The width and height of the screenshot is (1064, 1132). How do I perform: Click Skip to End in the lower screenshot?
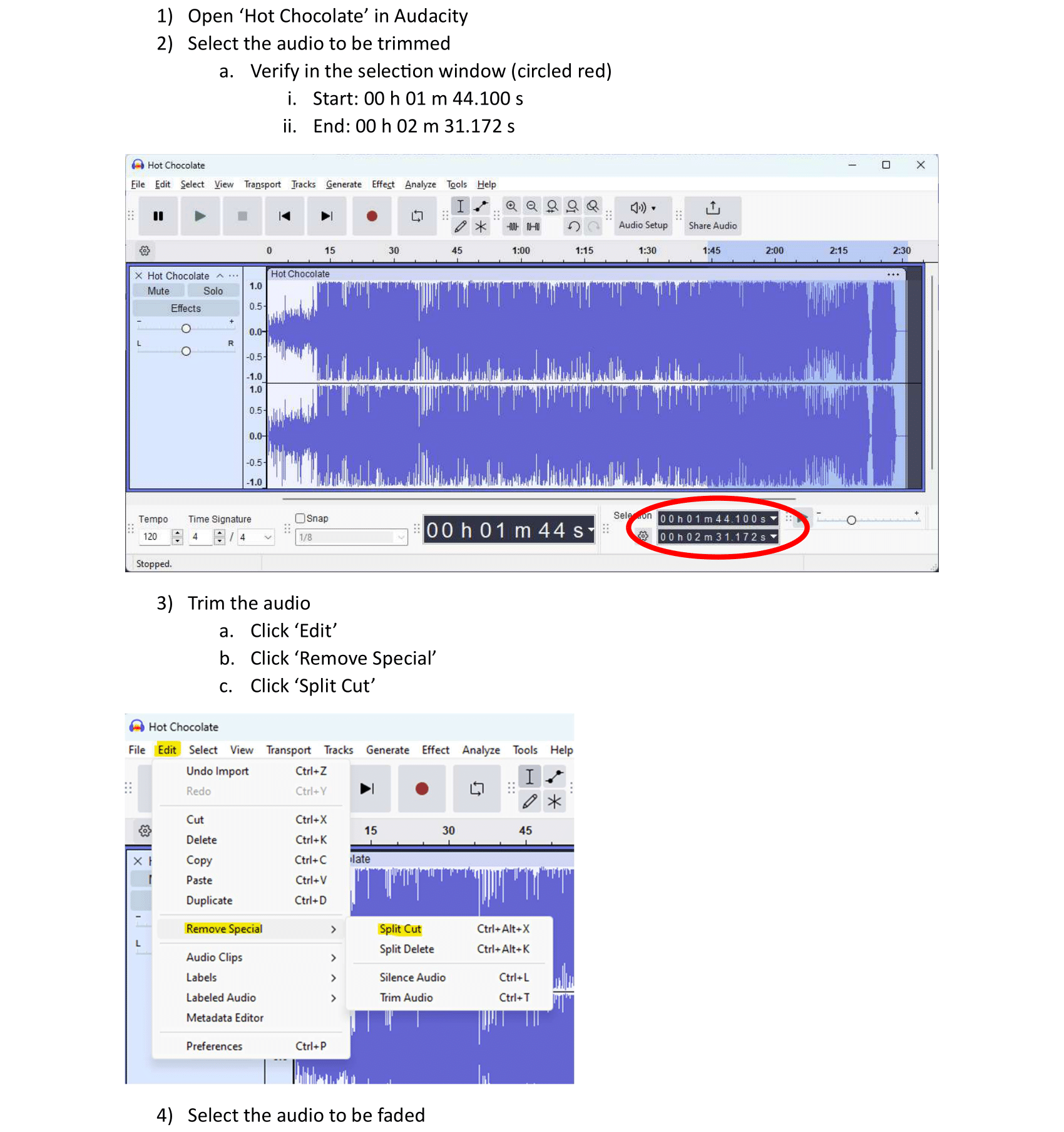(x=367, y=788)
